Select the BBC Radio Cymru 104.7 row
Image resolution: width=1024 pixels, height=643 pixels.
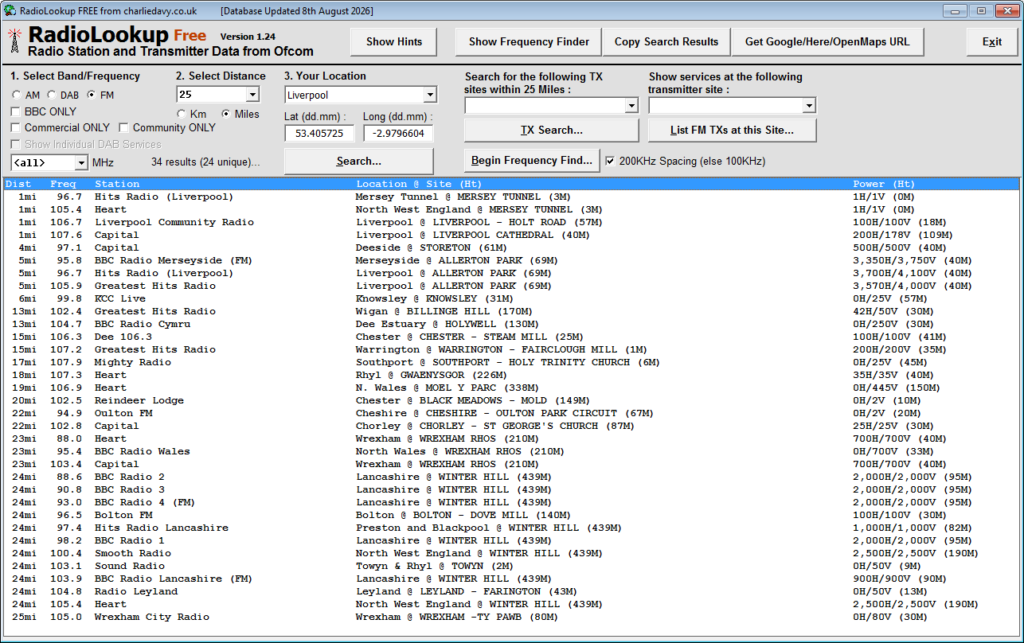coord(511,324)
